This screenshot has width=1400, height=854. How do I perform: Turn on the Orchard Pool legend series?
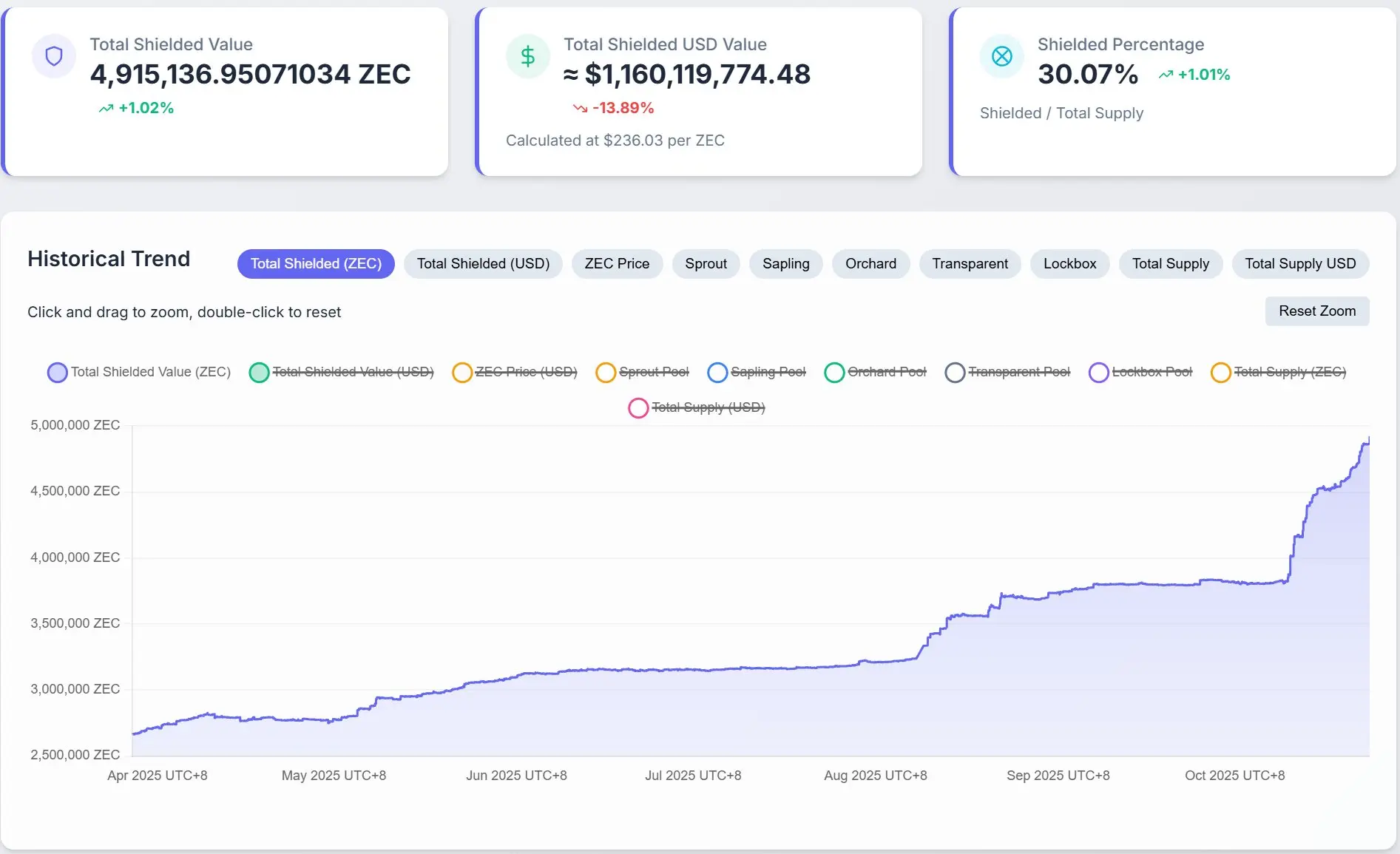click(x=876, y=372)
